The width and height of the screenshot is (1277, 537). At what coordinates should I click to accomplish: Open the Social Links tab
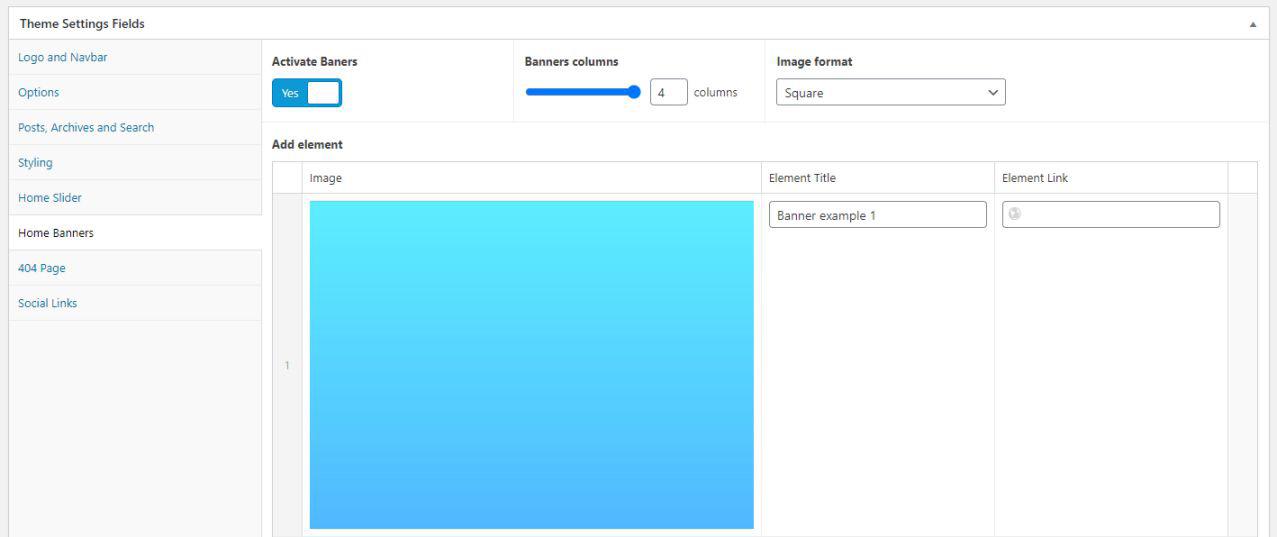(135, 303)
